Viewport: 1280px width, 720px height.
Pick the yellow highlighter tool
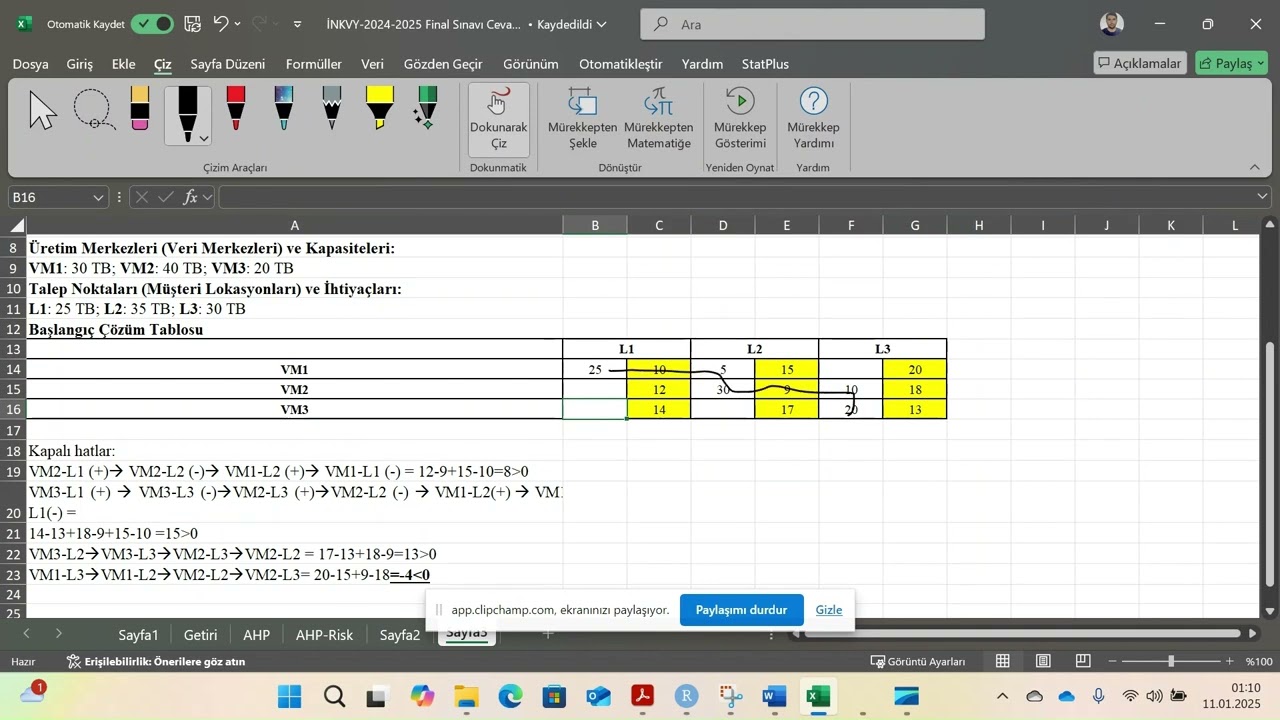[x=379, y=108]
